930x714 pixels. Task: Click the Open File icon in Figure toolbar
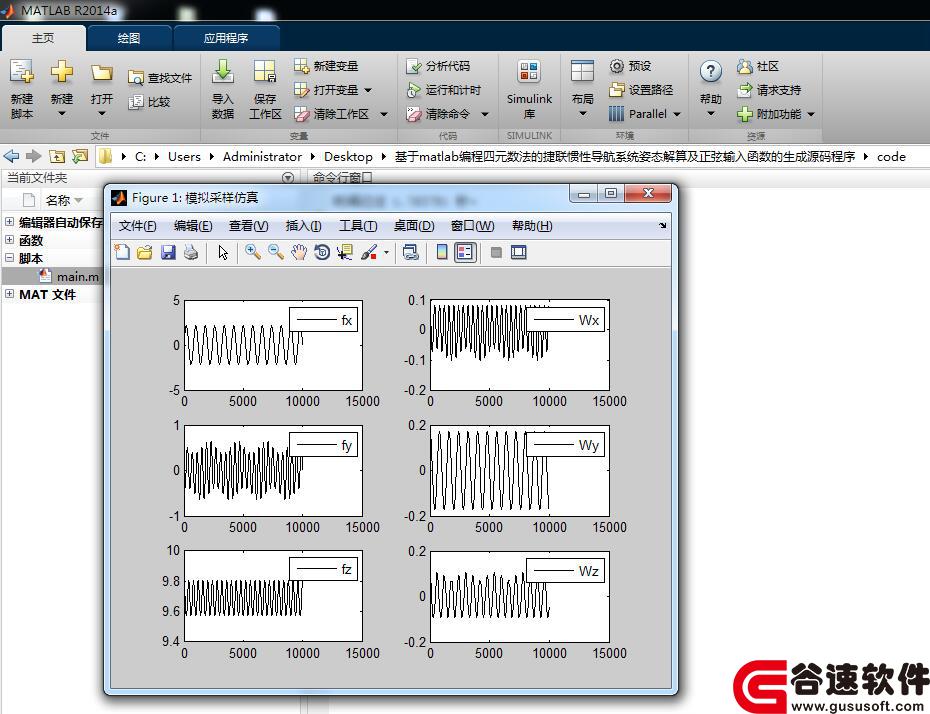pos(145,253)
